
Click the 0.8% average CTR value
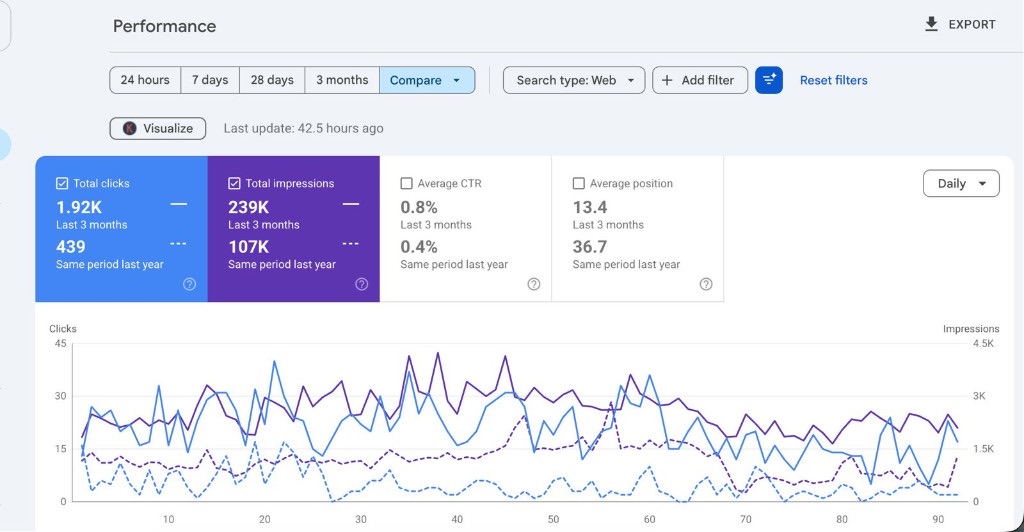point(419,208)
